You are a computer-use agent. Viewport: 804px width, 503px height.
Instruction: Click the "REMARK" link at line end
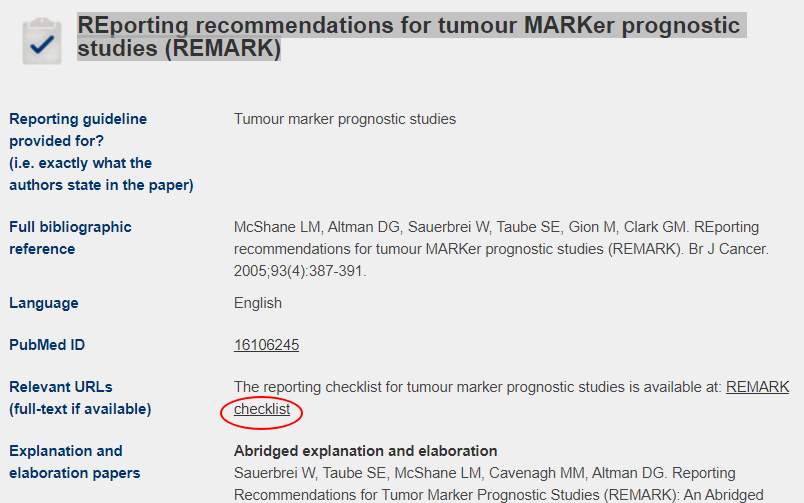[x=757, y=387]
